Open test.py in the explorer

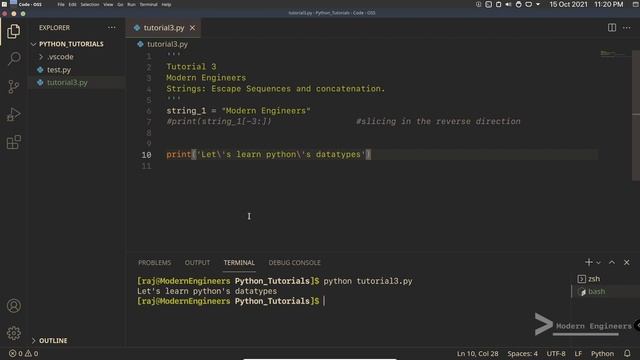point(59,70)
